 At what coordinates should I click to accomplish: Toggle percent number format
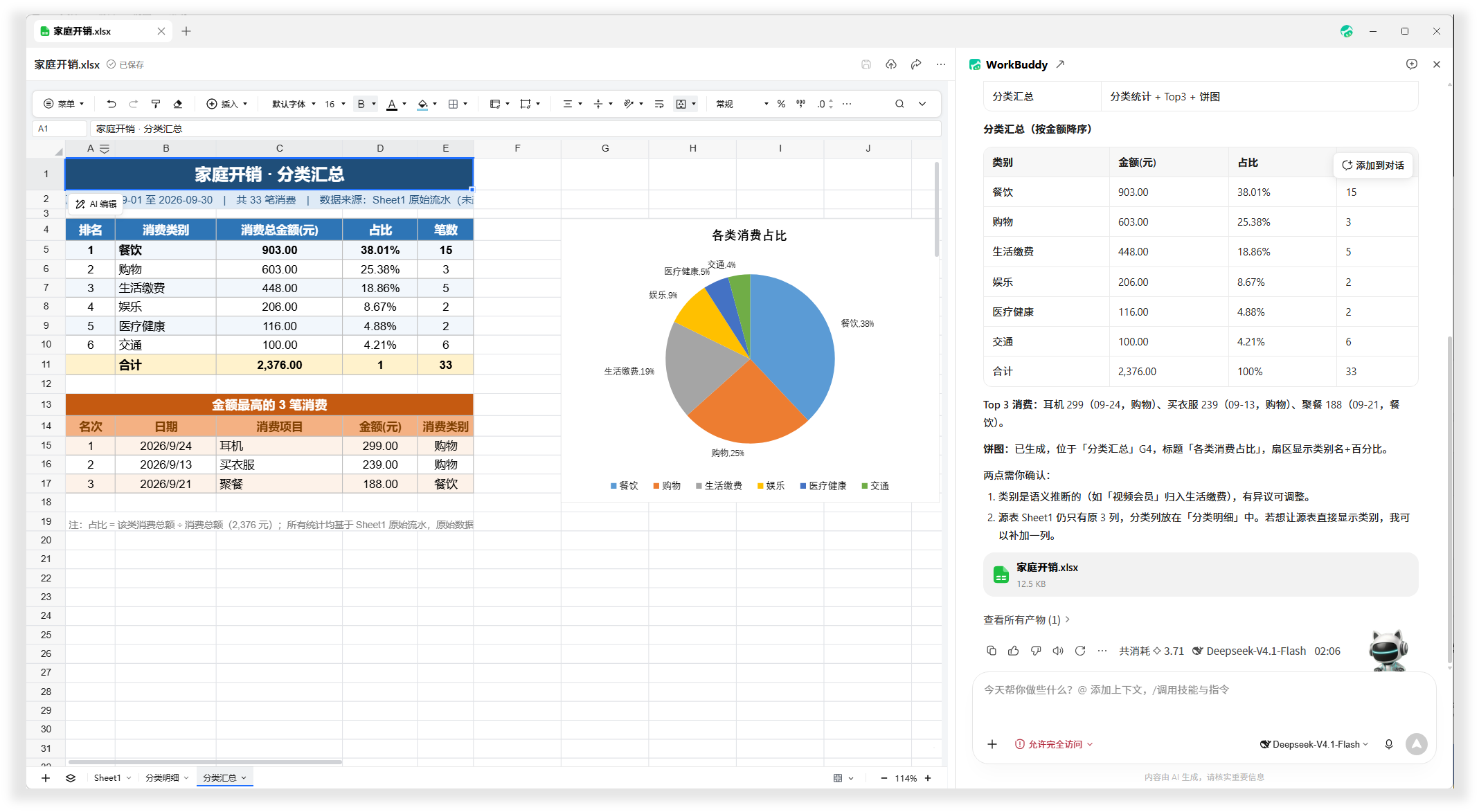click(x=781, y=104)
